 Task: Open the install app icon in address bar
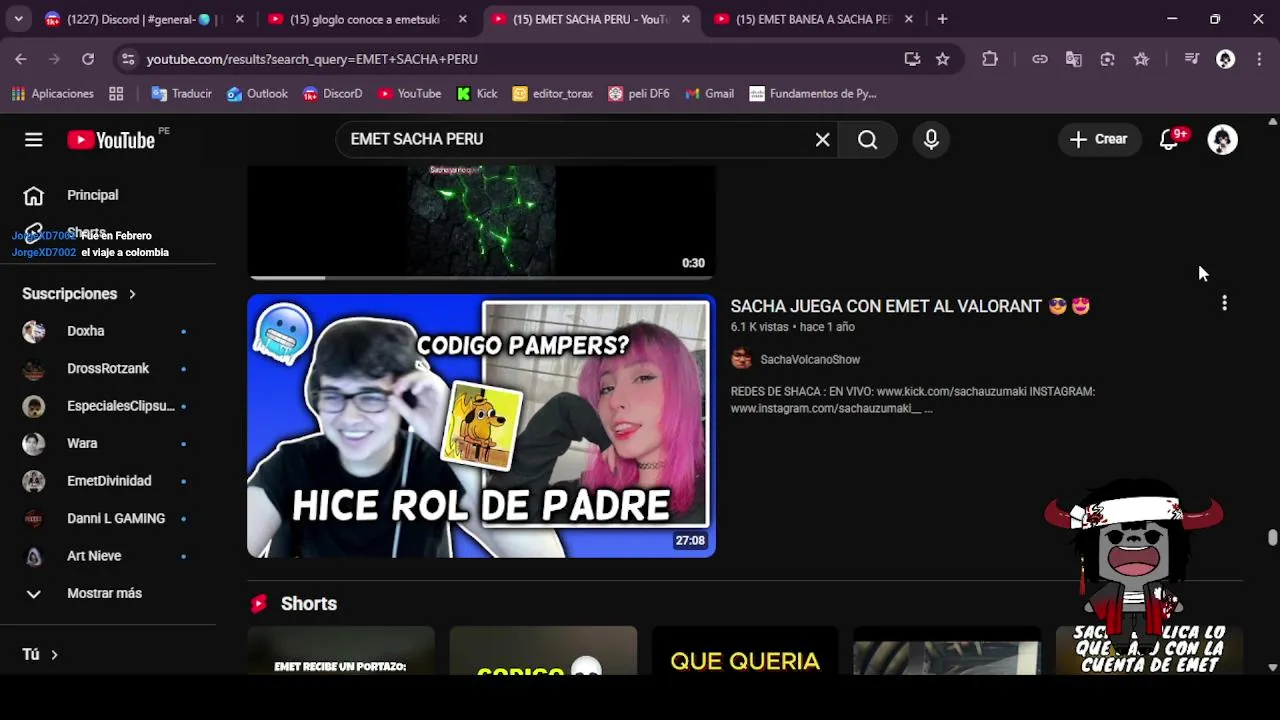click(x=912, y=59)
